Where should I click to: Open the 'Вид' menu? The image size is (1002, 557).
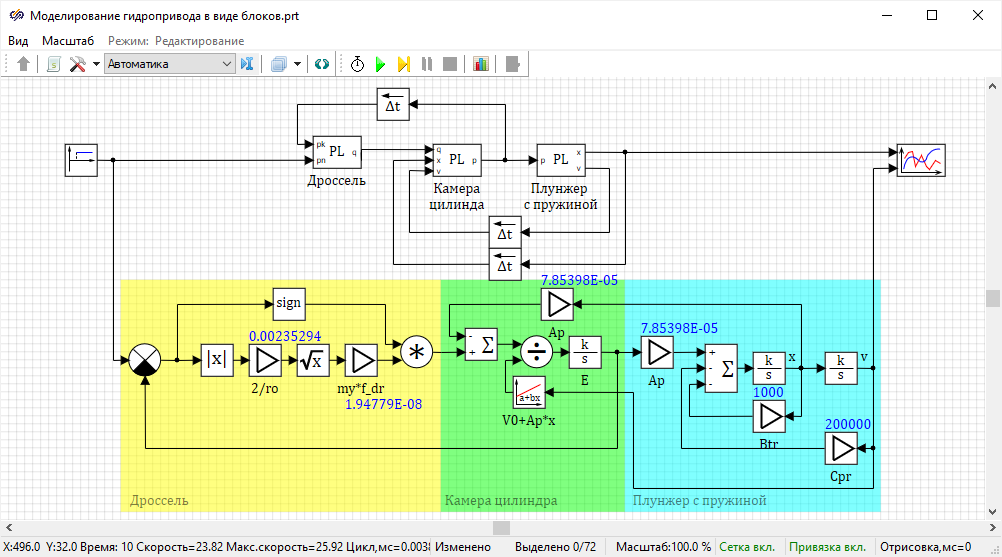[x=18, y=41]
